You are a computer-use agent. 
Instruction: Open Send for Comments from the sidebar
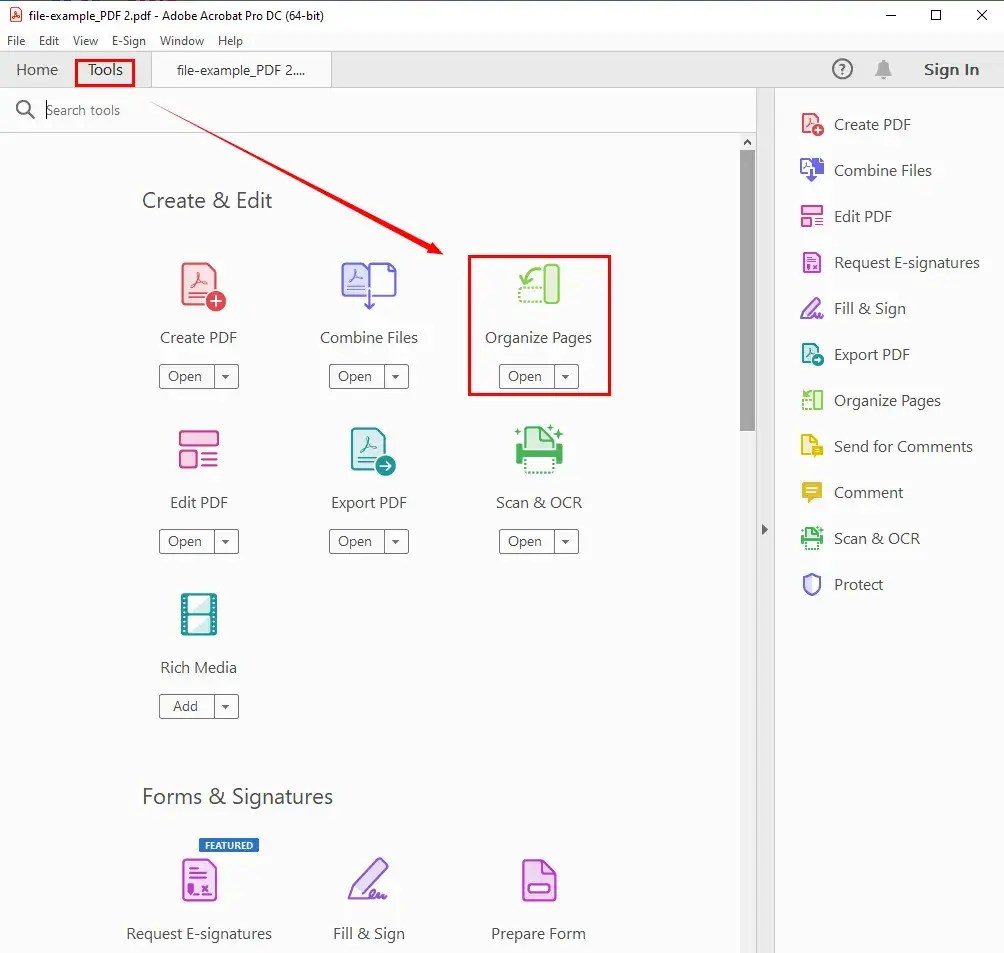pos(902,446)
